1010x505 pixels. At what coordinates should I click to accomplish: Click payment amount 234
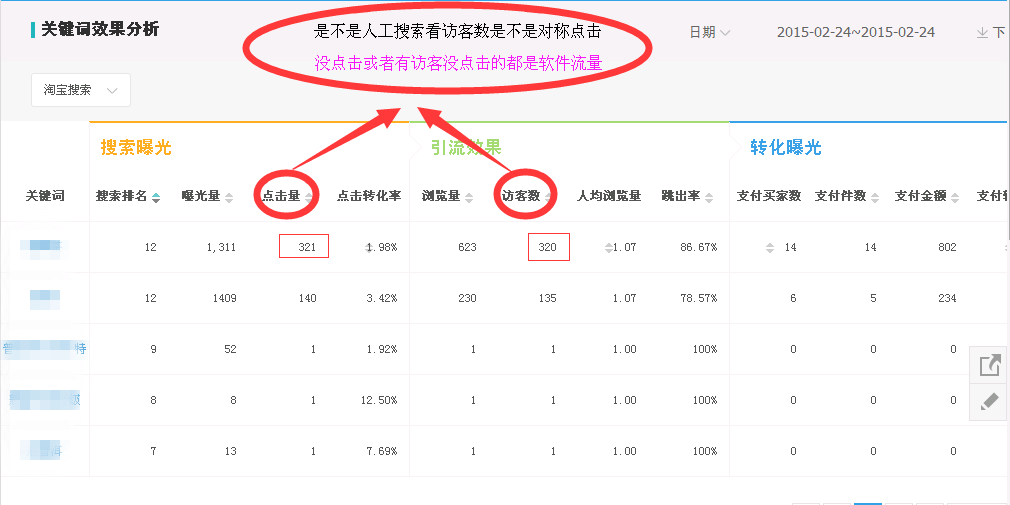point(947,298)
